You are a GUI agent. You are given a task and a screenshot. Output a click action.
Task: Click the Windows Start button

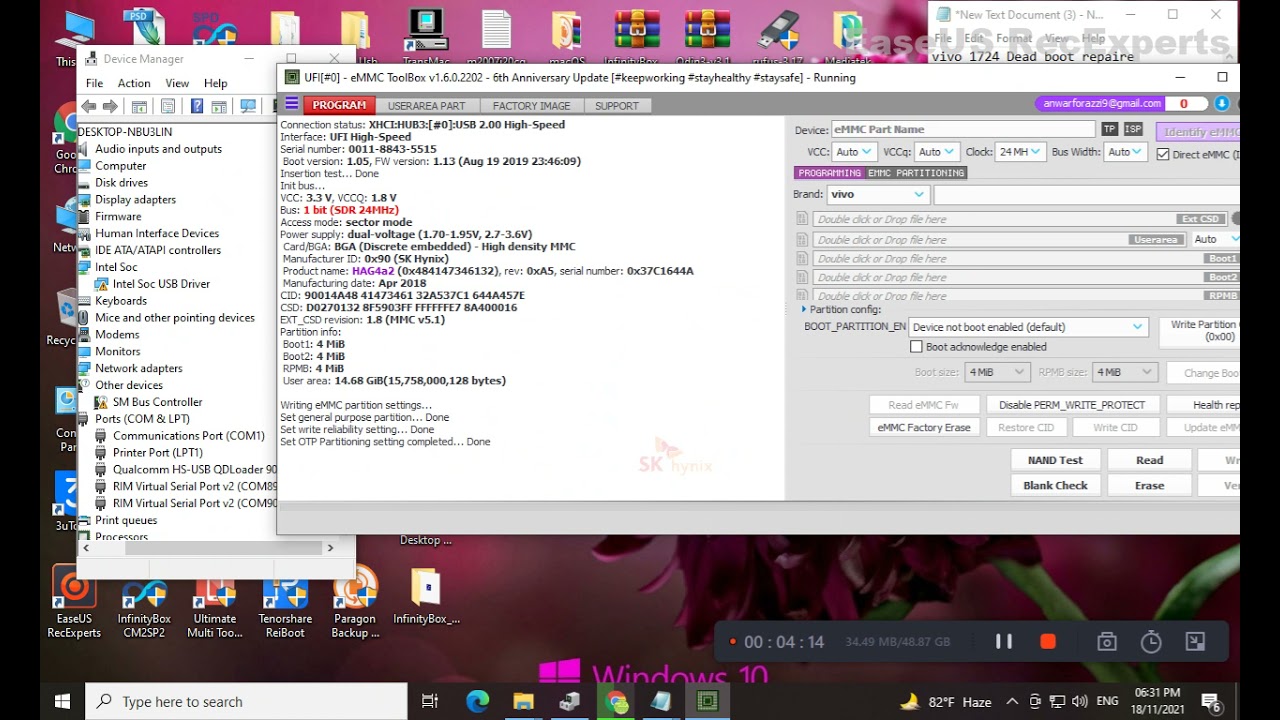pos(62,701)
